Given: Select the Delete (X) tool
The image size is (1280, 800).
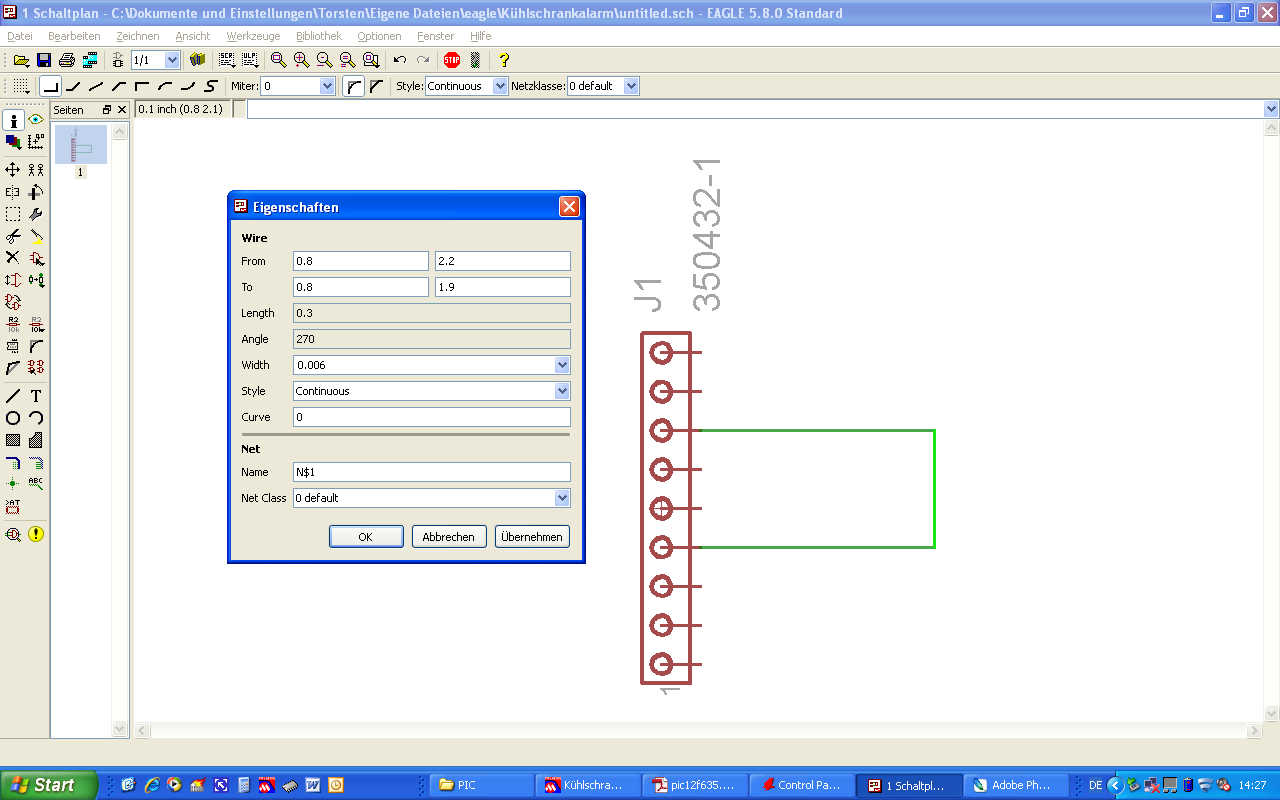Looking at the screenshot, I should [x=13, y=258].
